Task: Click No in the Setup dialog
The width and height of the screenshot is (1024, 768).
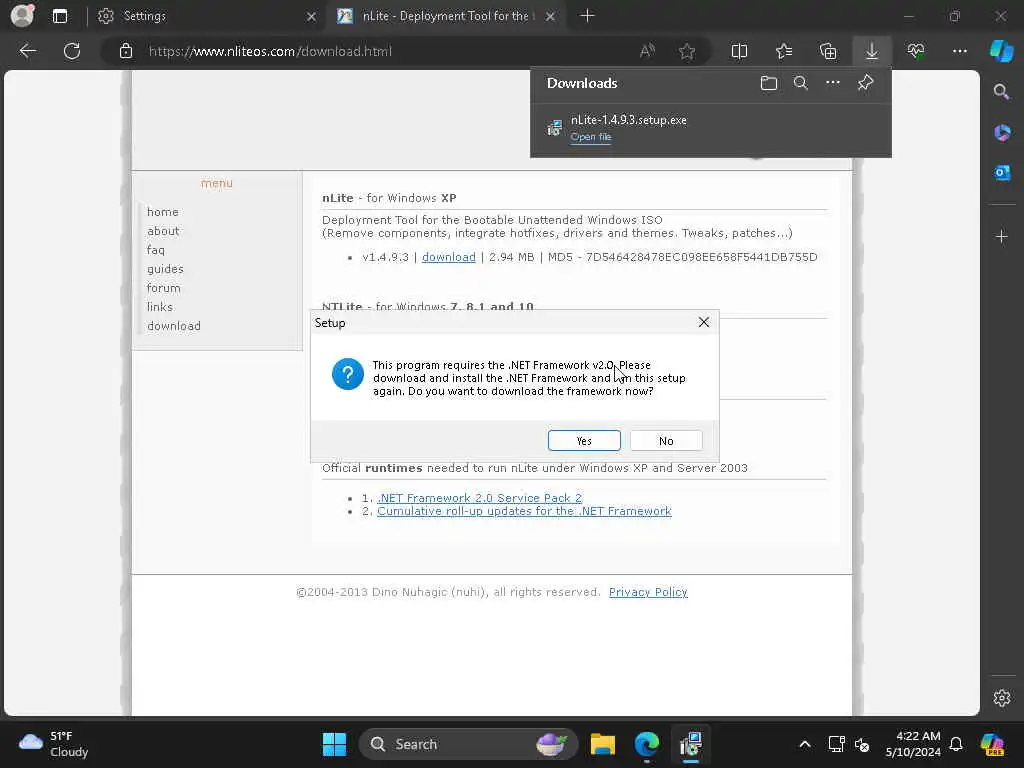Action: (666, 441)
